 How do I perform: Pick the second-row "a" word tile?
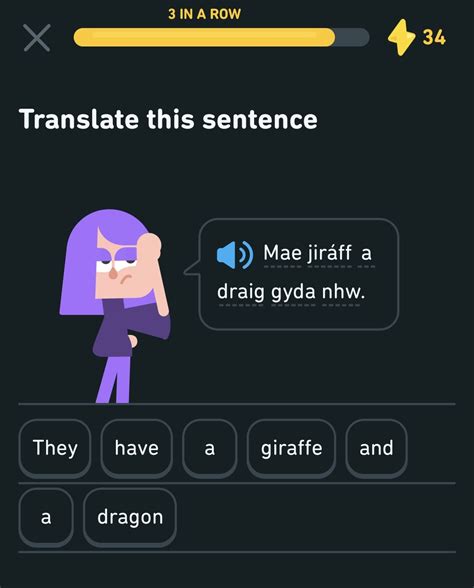(46, 517)
